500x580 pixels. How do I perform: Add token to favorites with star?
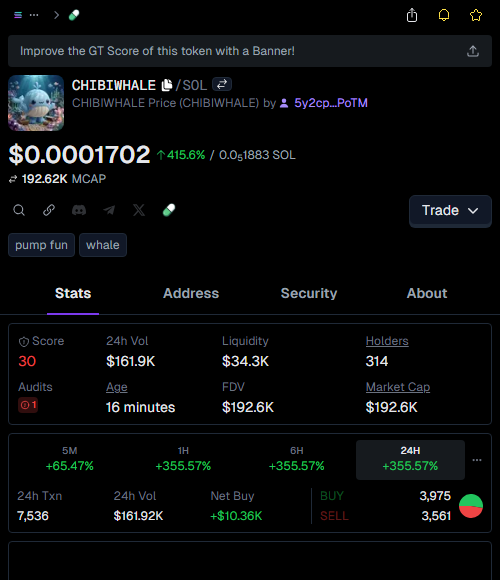click(x=476, y=15)
